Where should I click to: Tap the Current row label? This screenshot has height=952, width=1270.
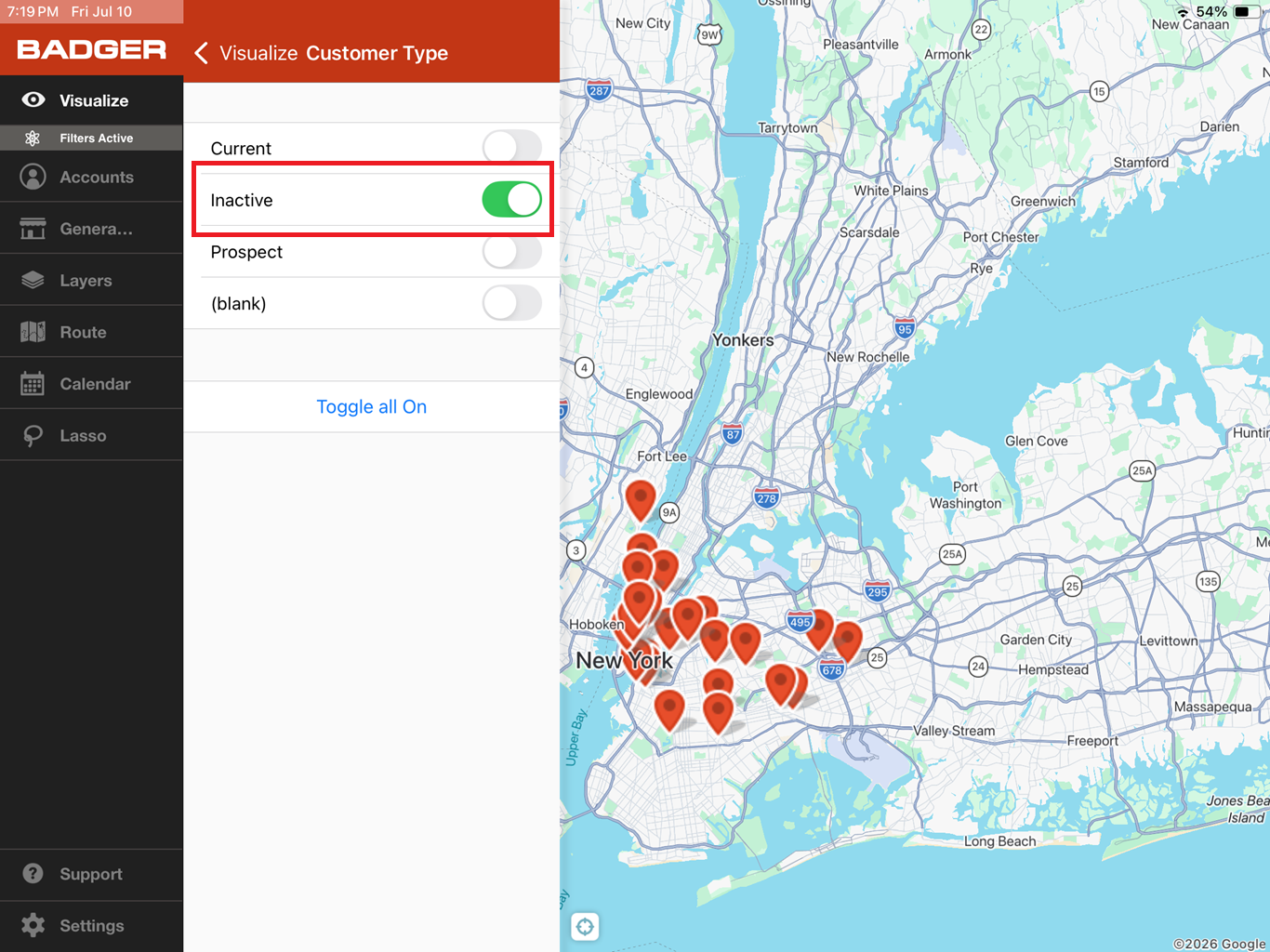[241, 149]
